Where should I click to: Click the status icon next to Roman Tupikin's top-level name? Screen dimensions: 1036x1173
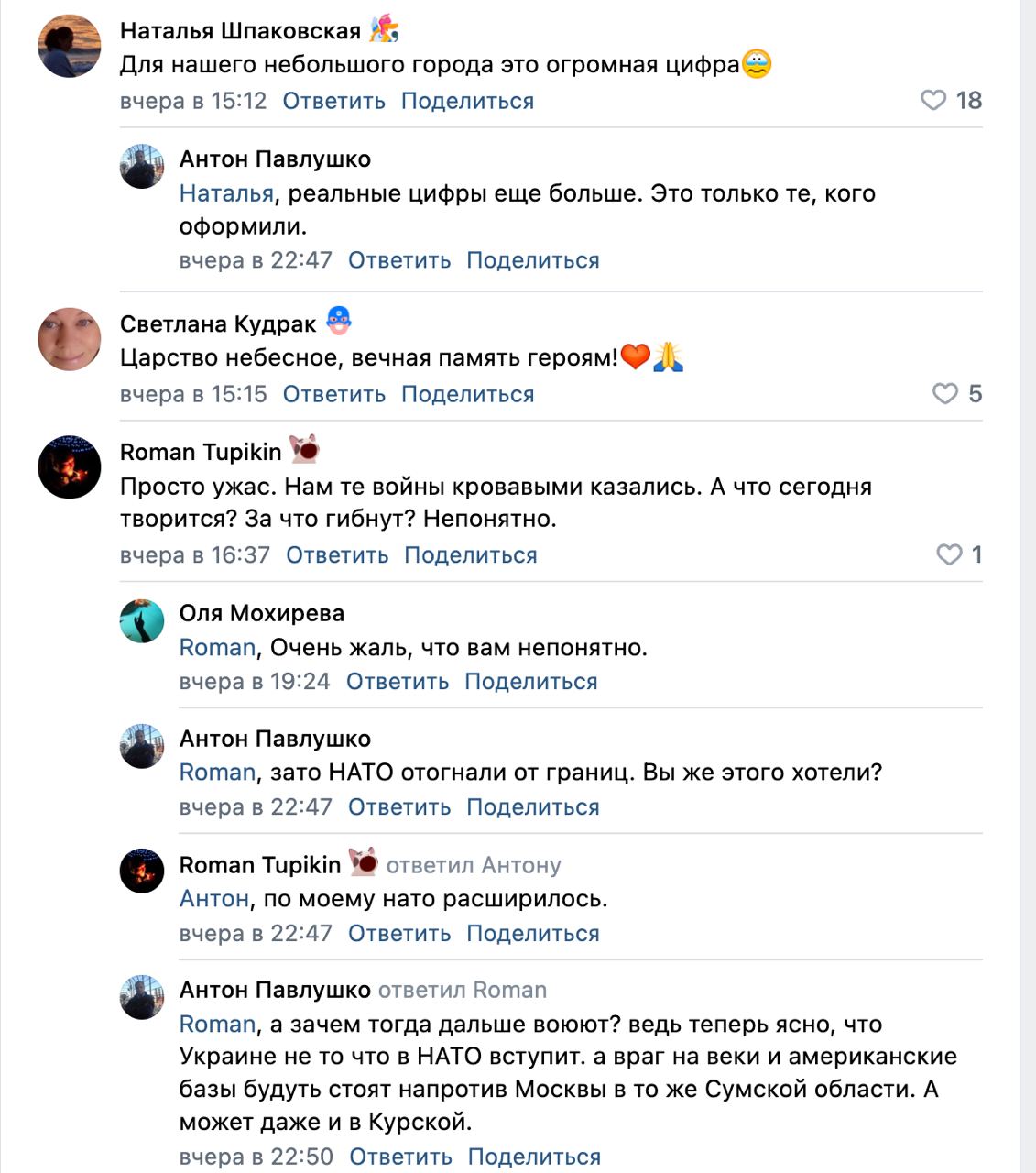tap(304, 449)
